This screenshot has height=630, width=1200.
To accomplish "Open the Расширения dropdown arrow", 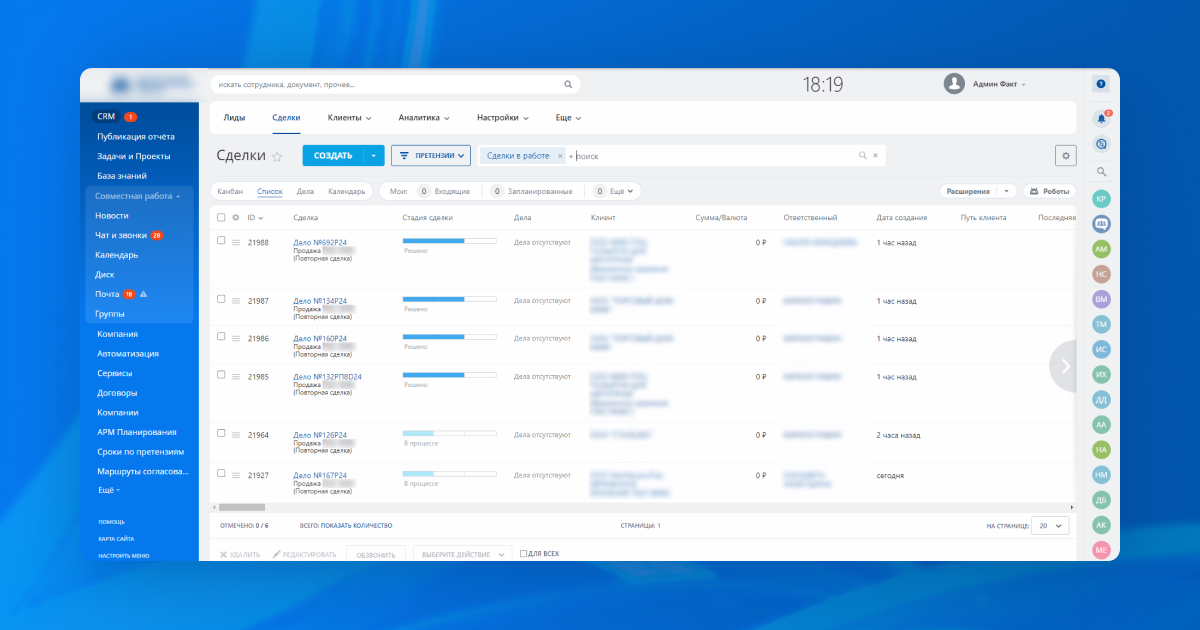I will coord(1006,191).
